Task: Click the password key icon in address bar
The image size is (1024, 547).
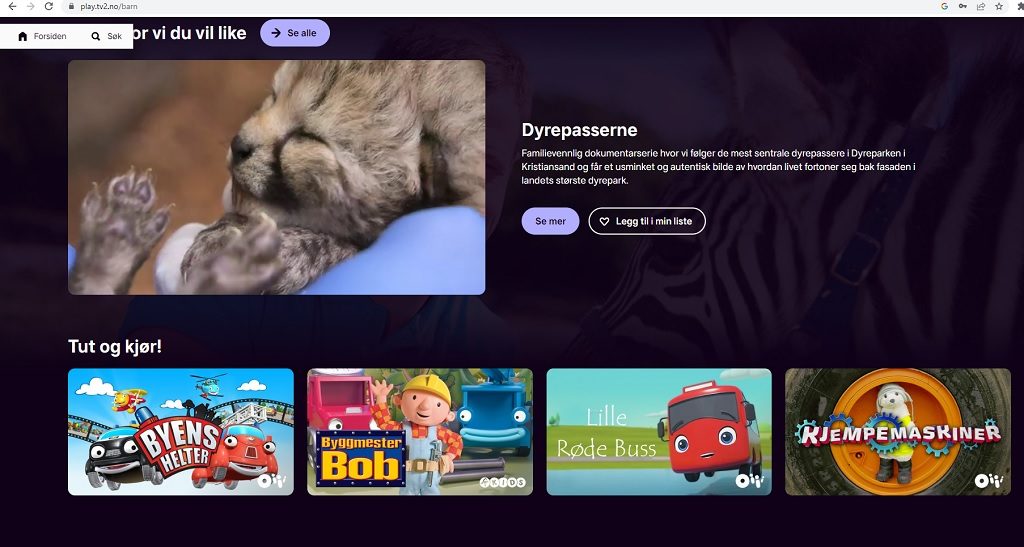Action: point(962,6)
